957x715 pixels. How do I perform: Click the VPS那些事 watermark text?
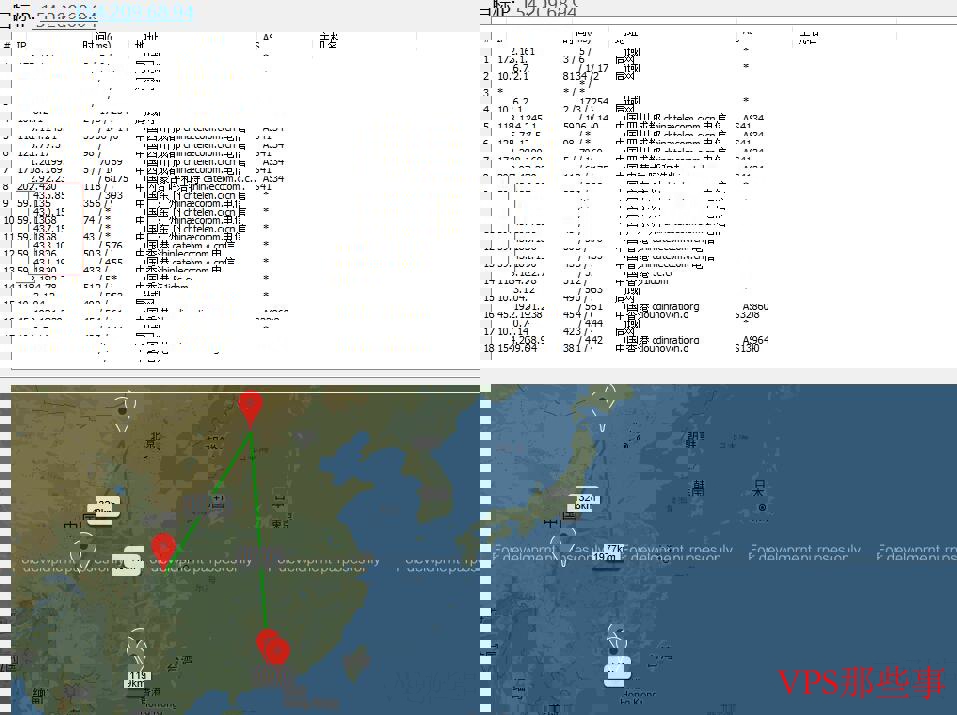pyautogui.click(x=861, y=682)
